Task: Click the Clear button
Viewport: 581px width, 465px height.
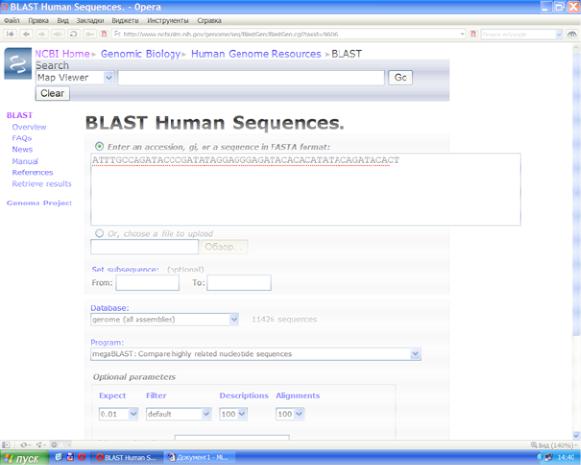Action: 52,93
